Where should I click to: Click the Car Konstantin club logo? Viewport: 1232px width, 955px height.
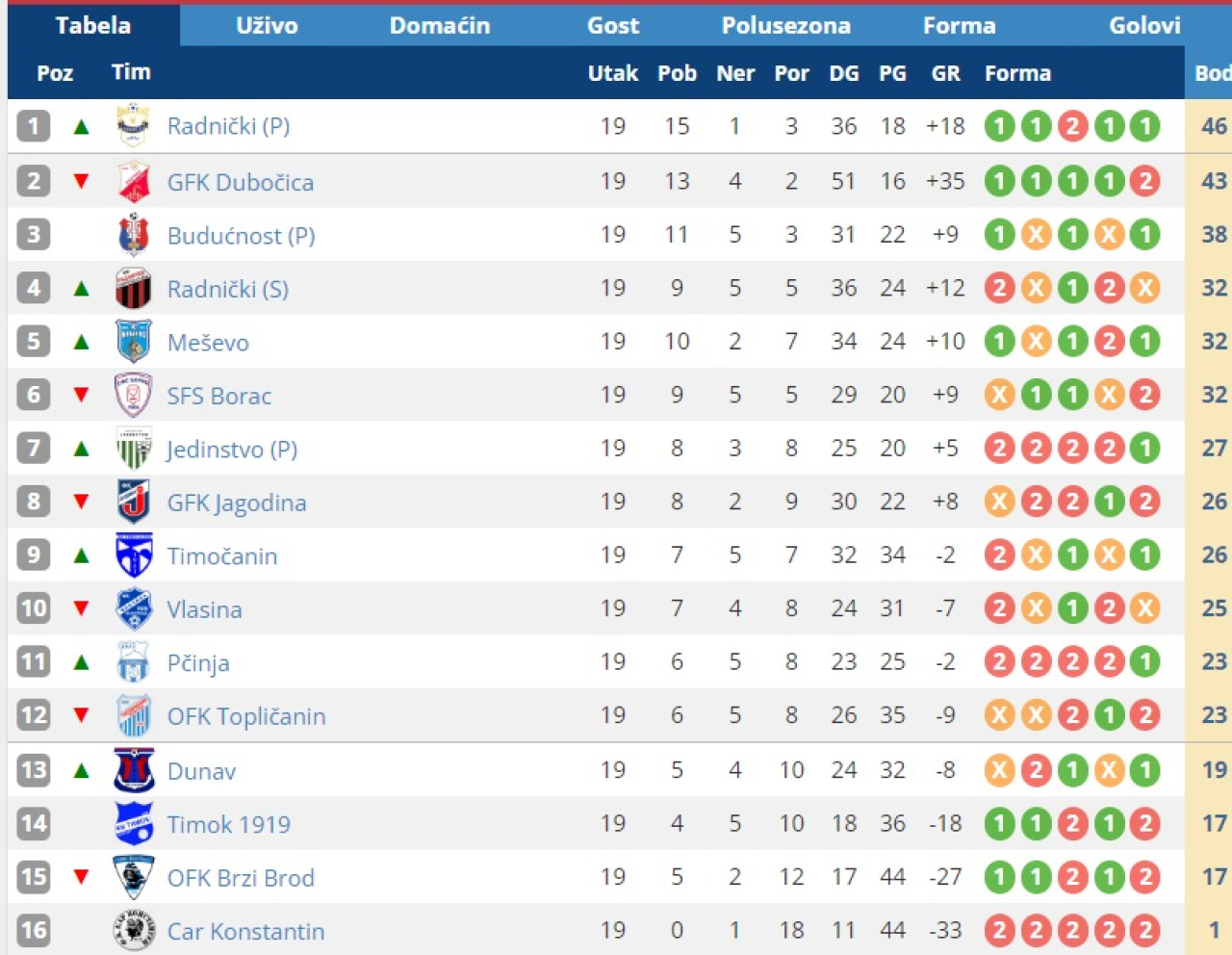tap(133, 931)
